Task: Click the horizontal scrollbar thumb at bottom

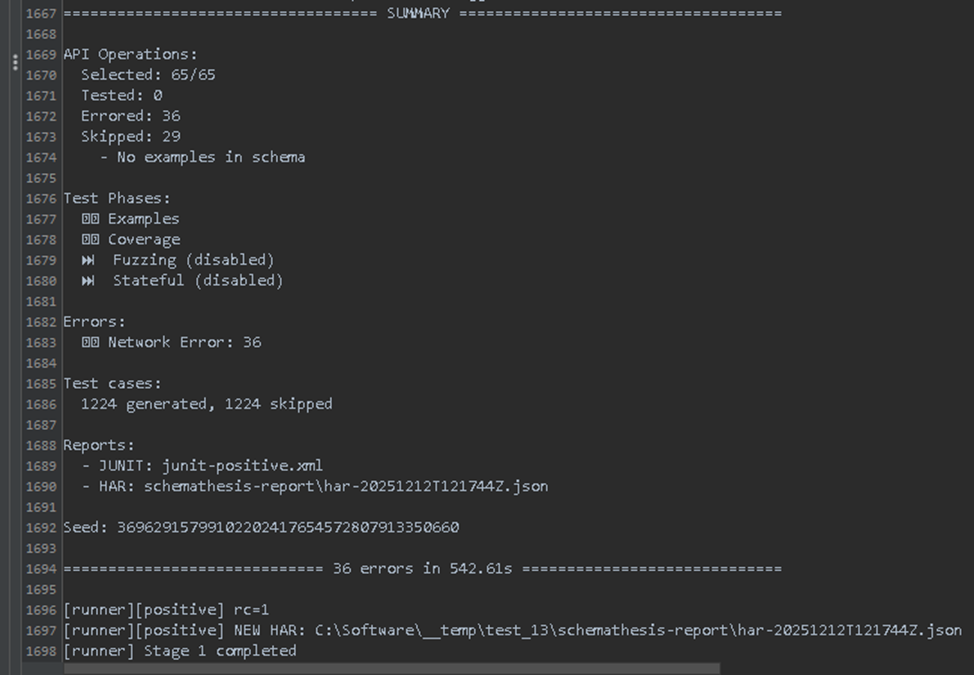Action: [392, 669]
